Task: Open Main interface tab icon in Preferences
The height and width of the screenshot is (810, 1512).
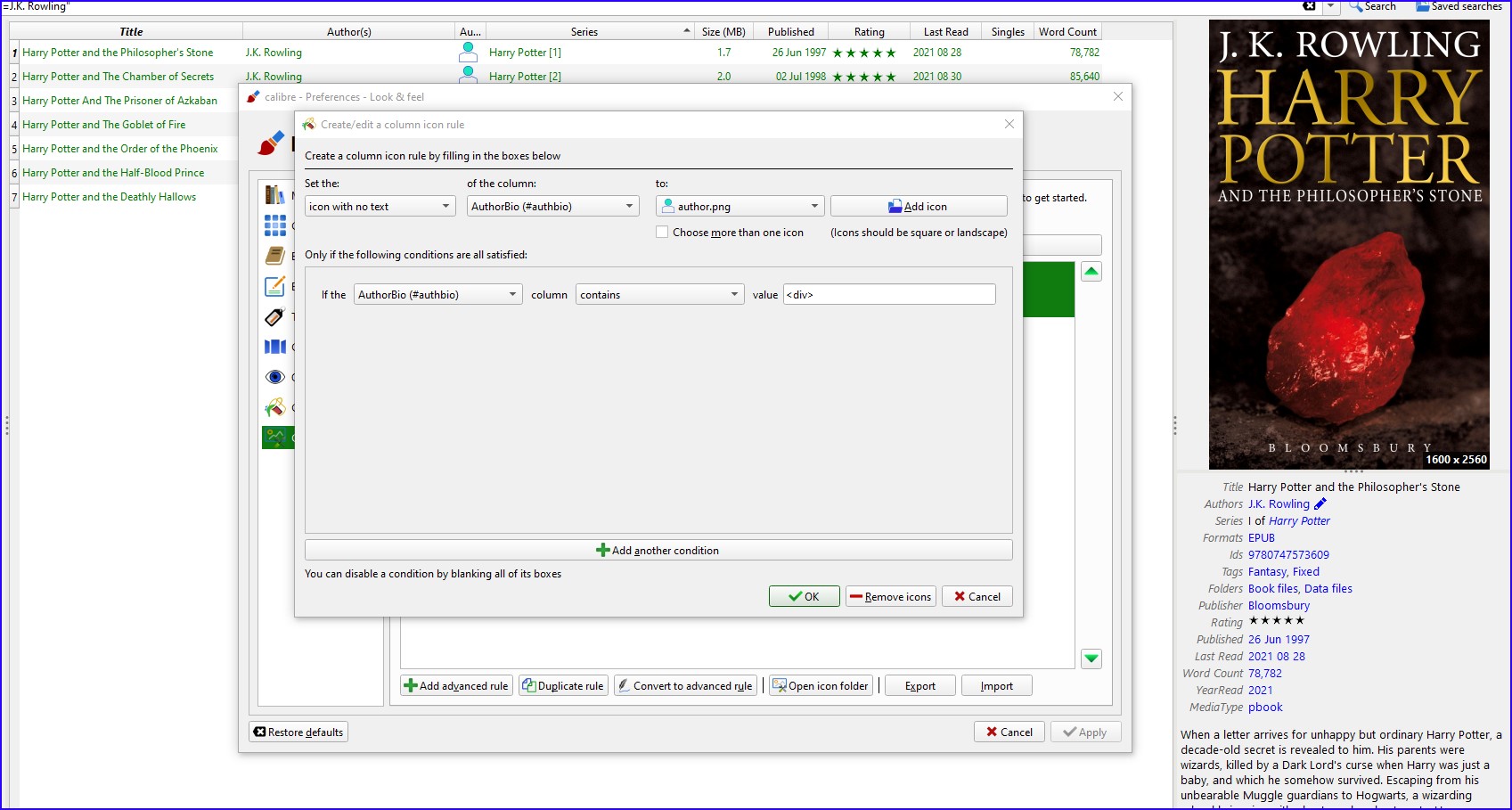Action: (275, 194)
